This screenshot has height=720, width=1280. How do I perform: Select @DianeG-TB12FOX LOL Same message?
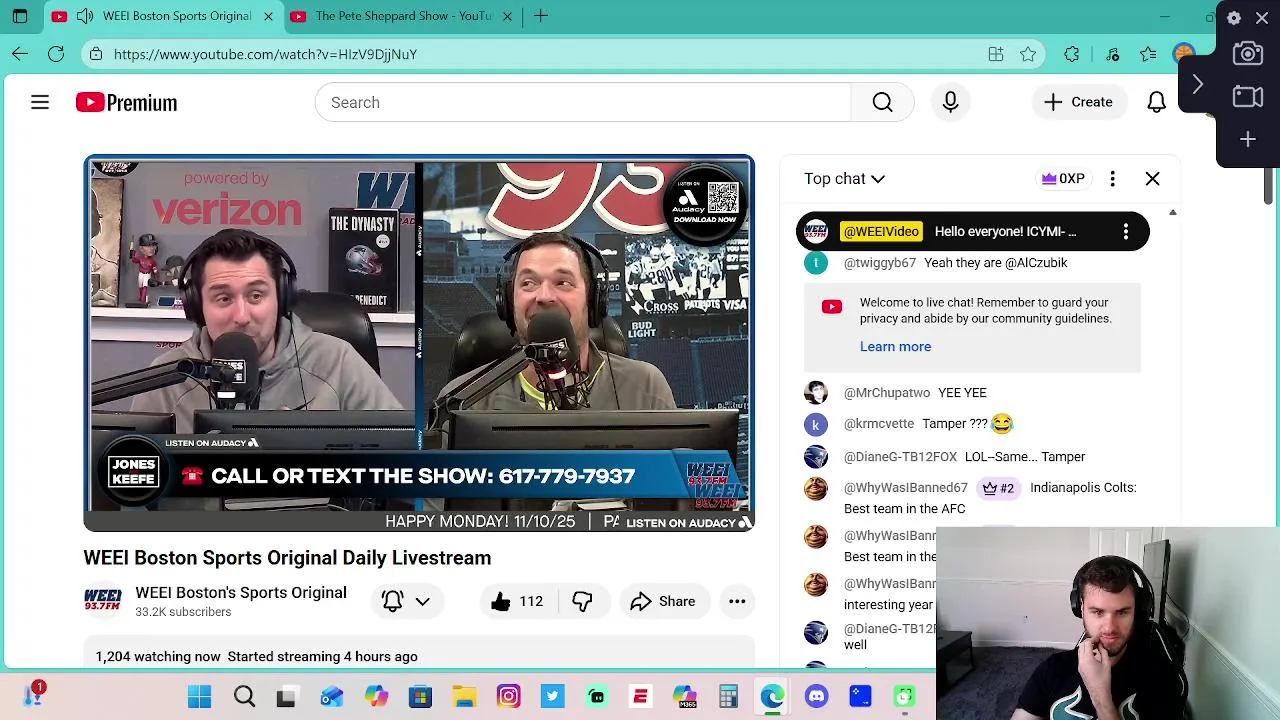[973, 456]
